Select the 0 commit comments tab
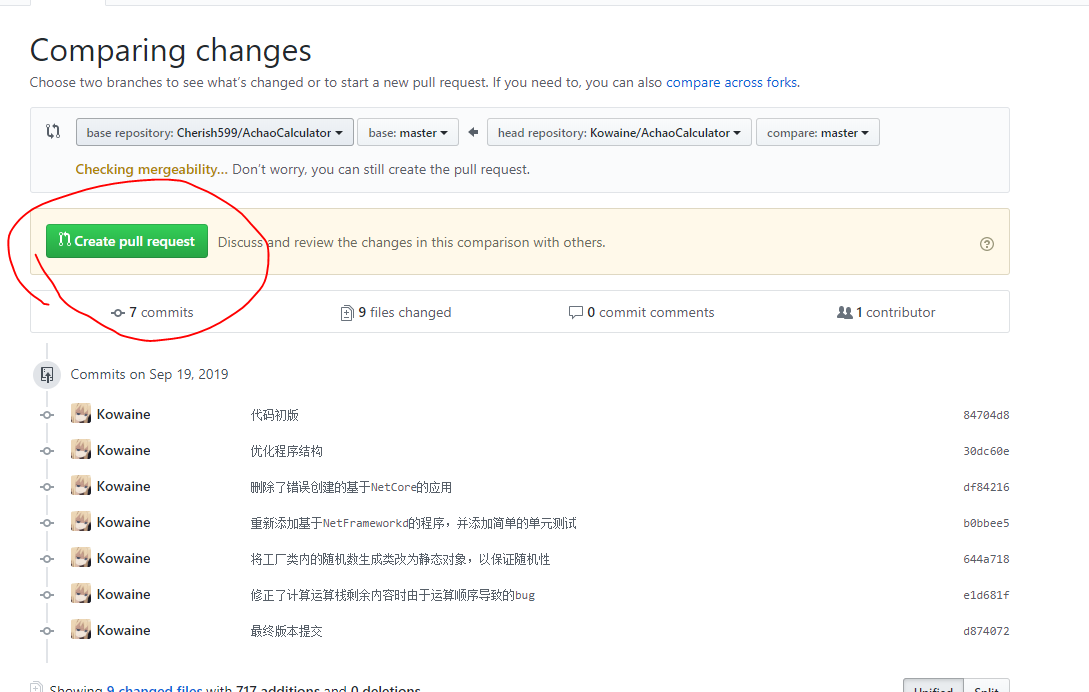 (x=641, y=313)
